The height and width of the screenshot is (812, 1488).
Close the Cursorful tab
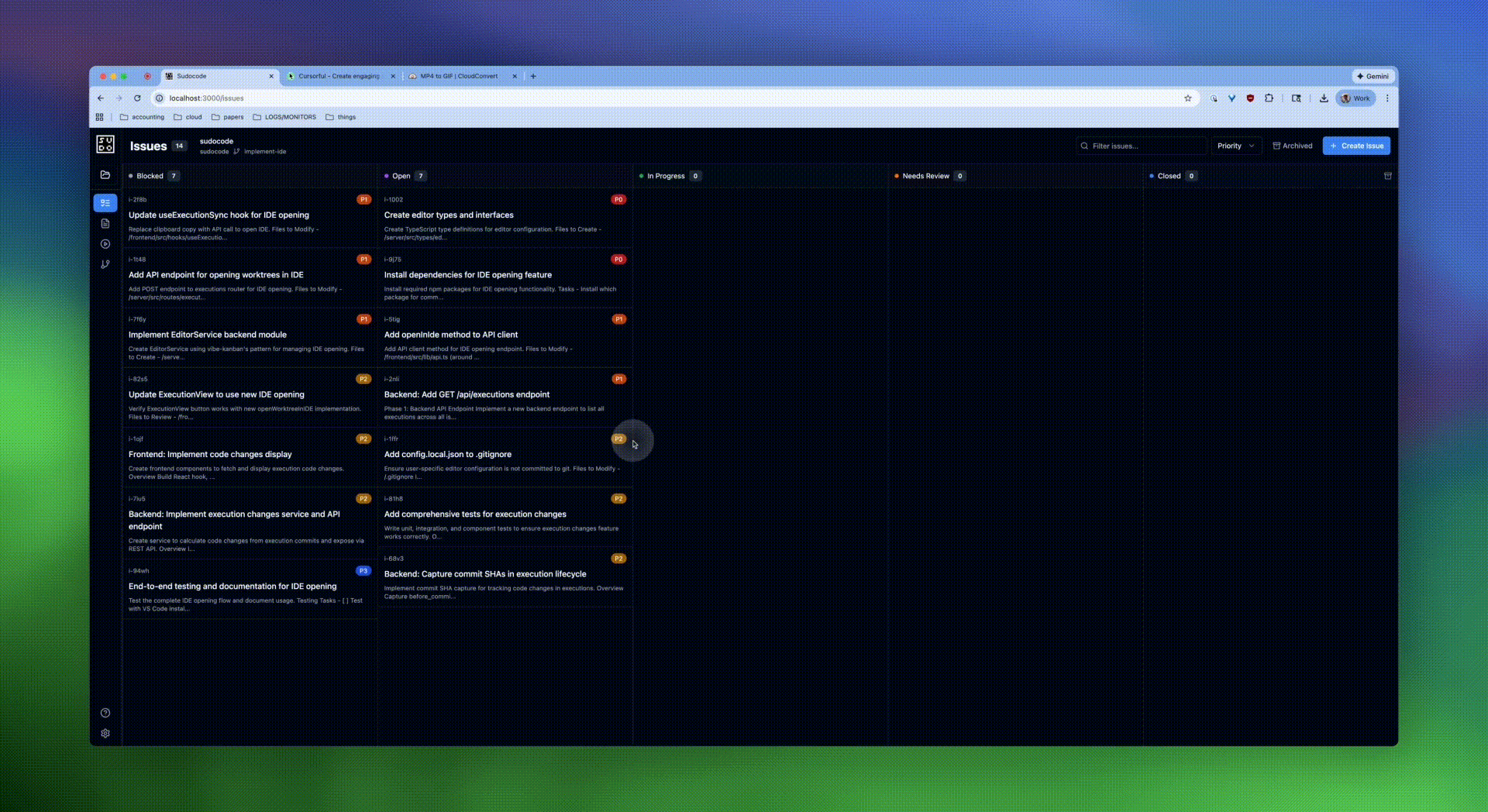pos(393,76)
